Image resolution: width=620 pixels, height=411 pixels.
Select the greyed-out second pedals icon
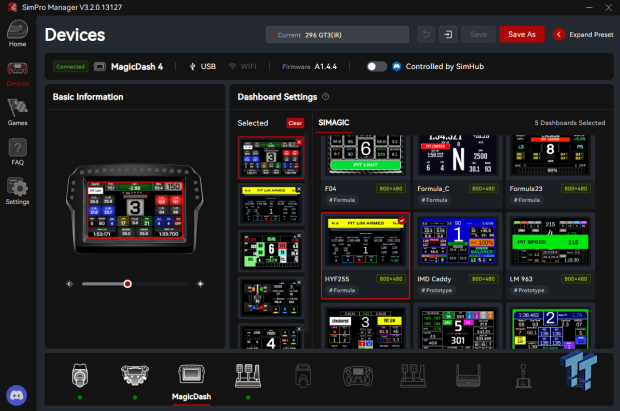pos(413,375)
